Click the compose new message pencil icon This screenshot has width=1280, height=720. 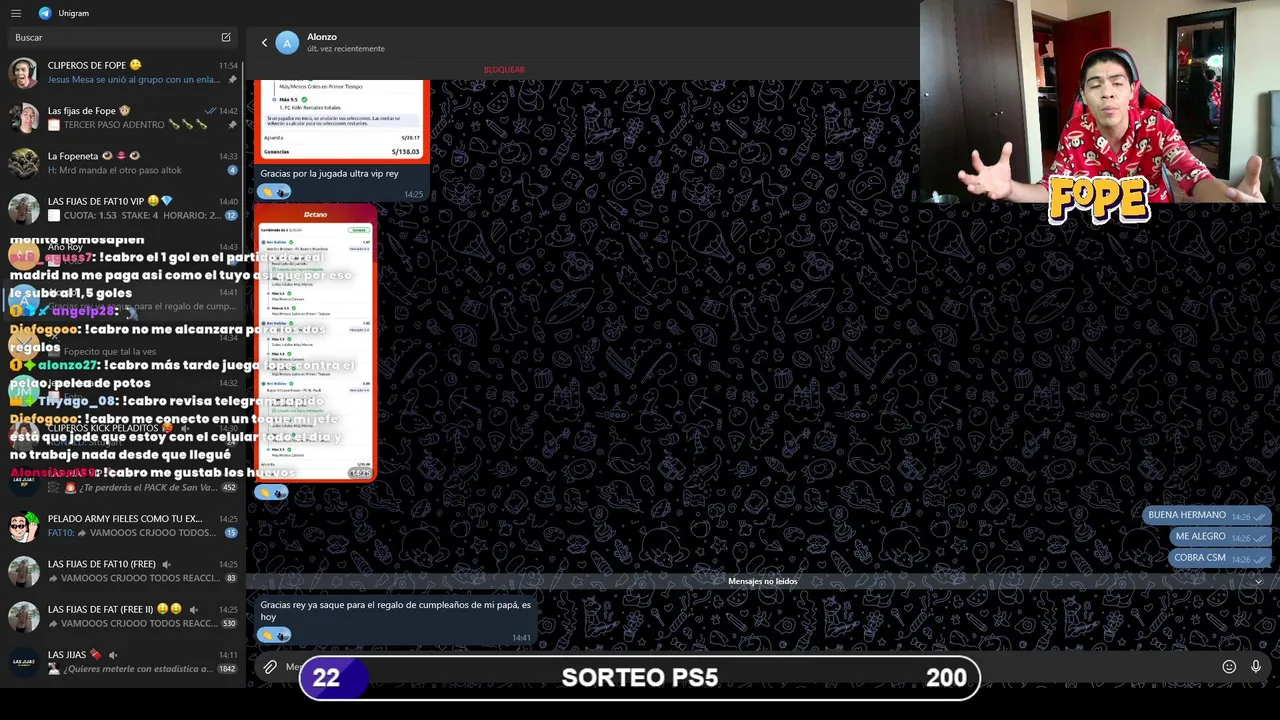[x=226, y=37]
